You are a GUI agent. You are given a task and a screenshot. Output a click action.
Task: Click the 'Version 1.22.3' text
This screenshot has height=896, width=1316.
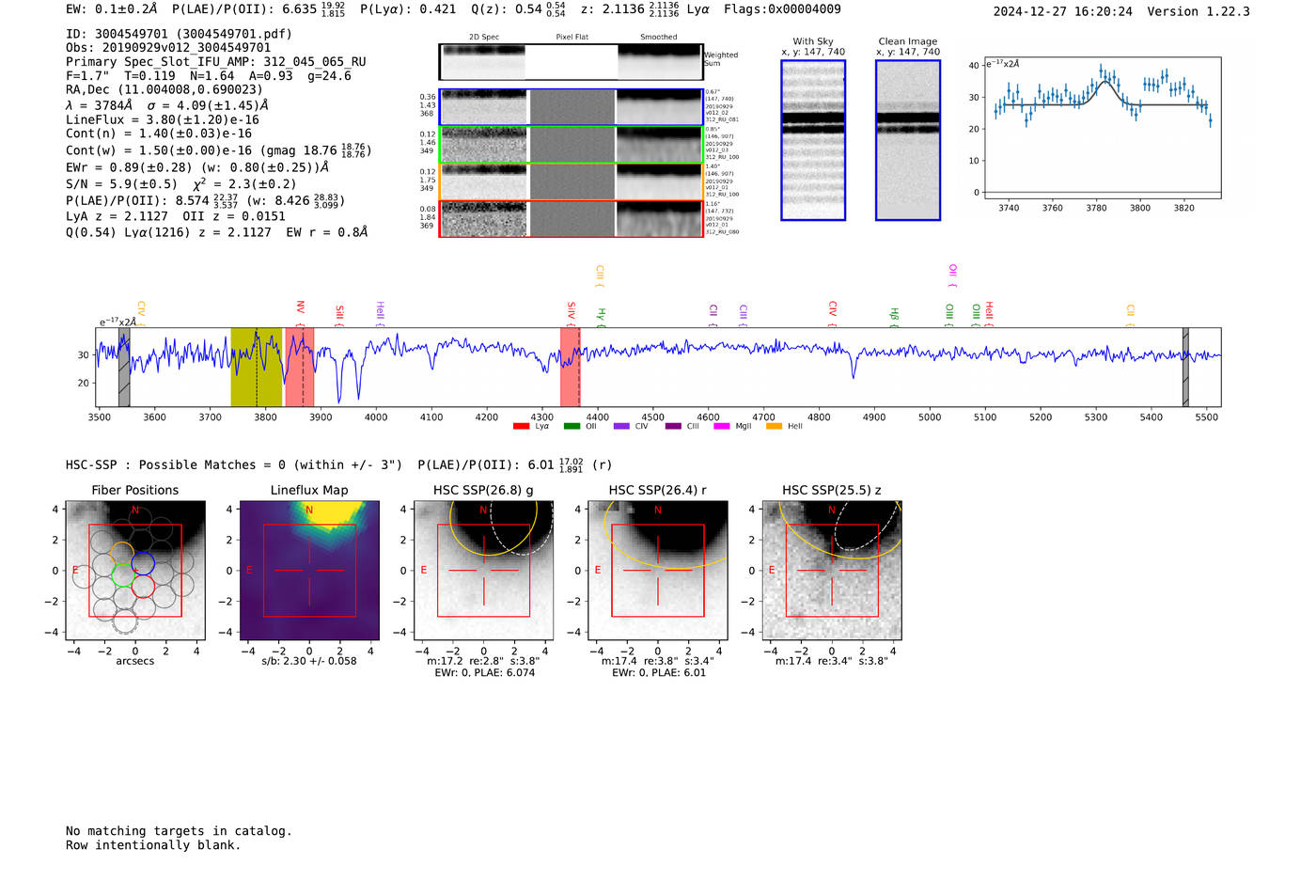pos(1198,11)
